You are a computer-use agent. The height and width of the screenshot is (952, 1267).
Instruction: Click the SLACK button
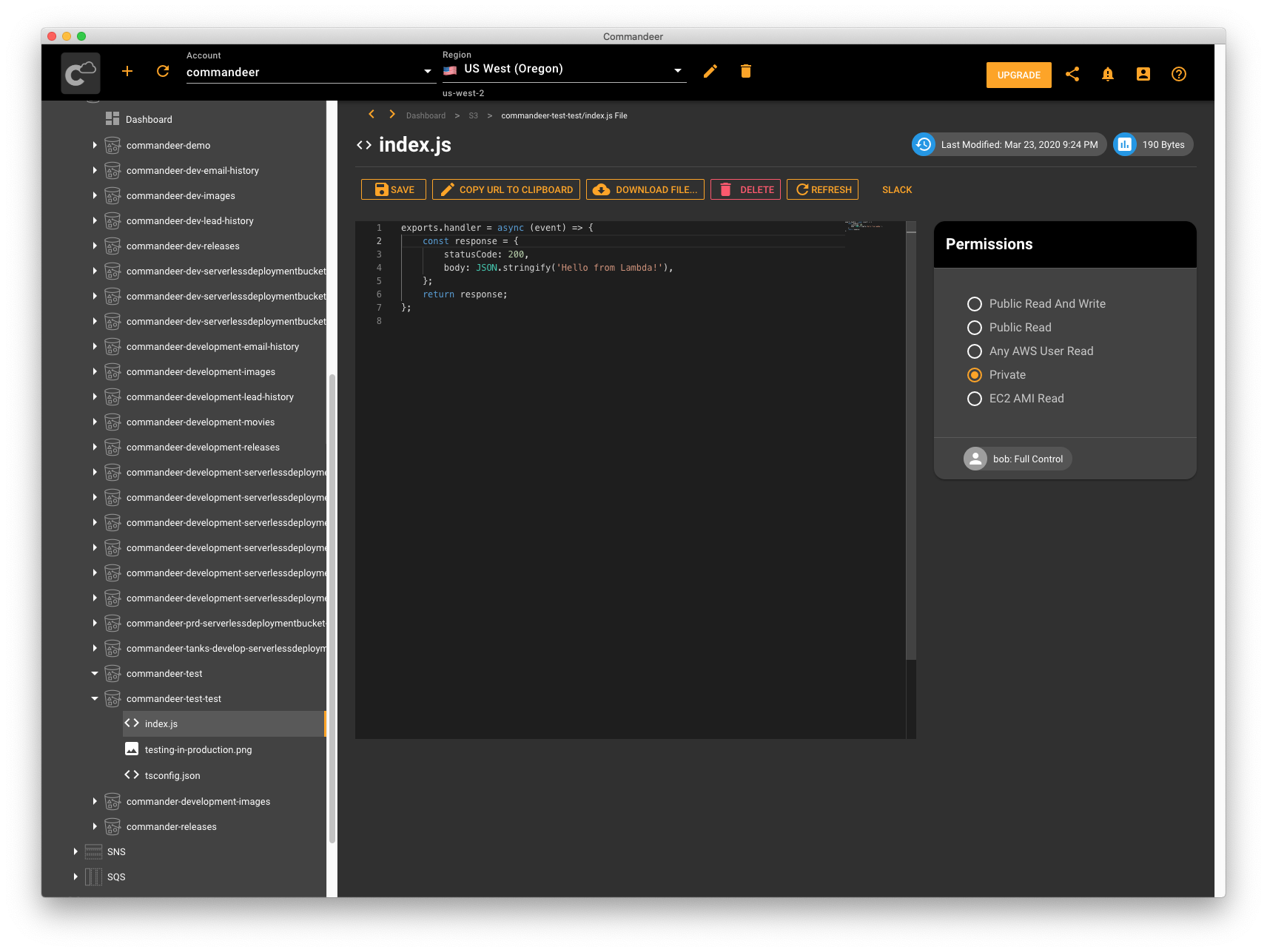click(897, 189)
